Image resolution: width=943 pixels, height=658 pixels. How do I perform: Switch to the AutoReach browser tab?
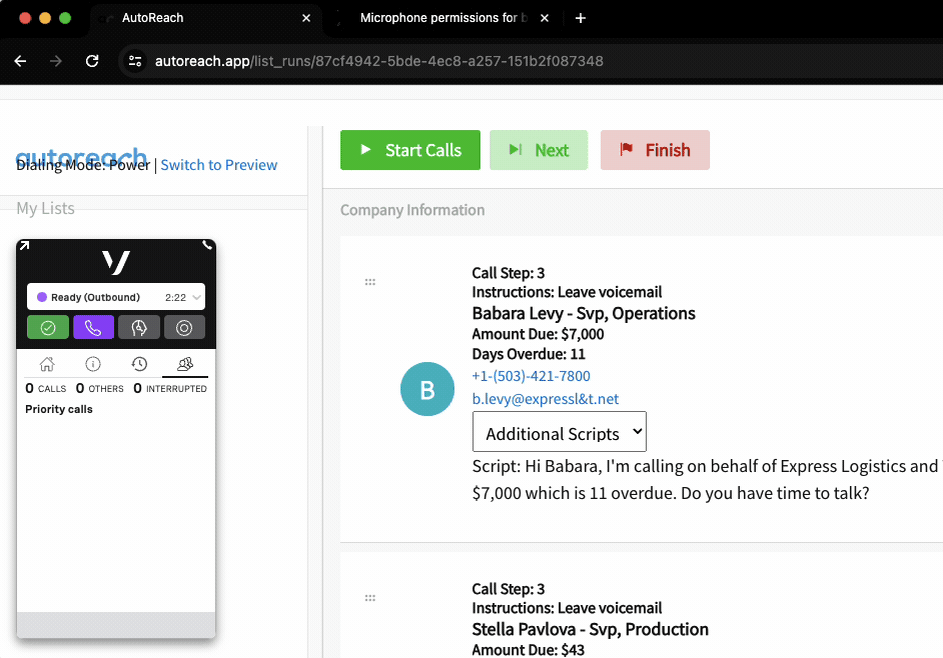click(x=206, y=18)
